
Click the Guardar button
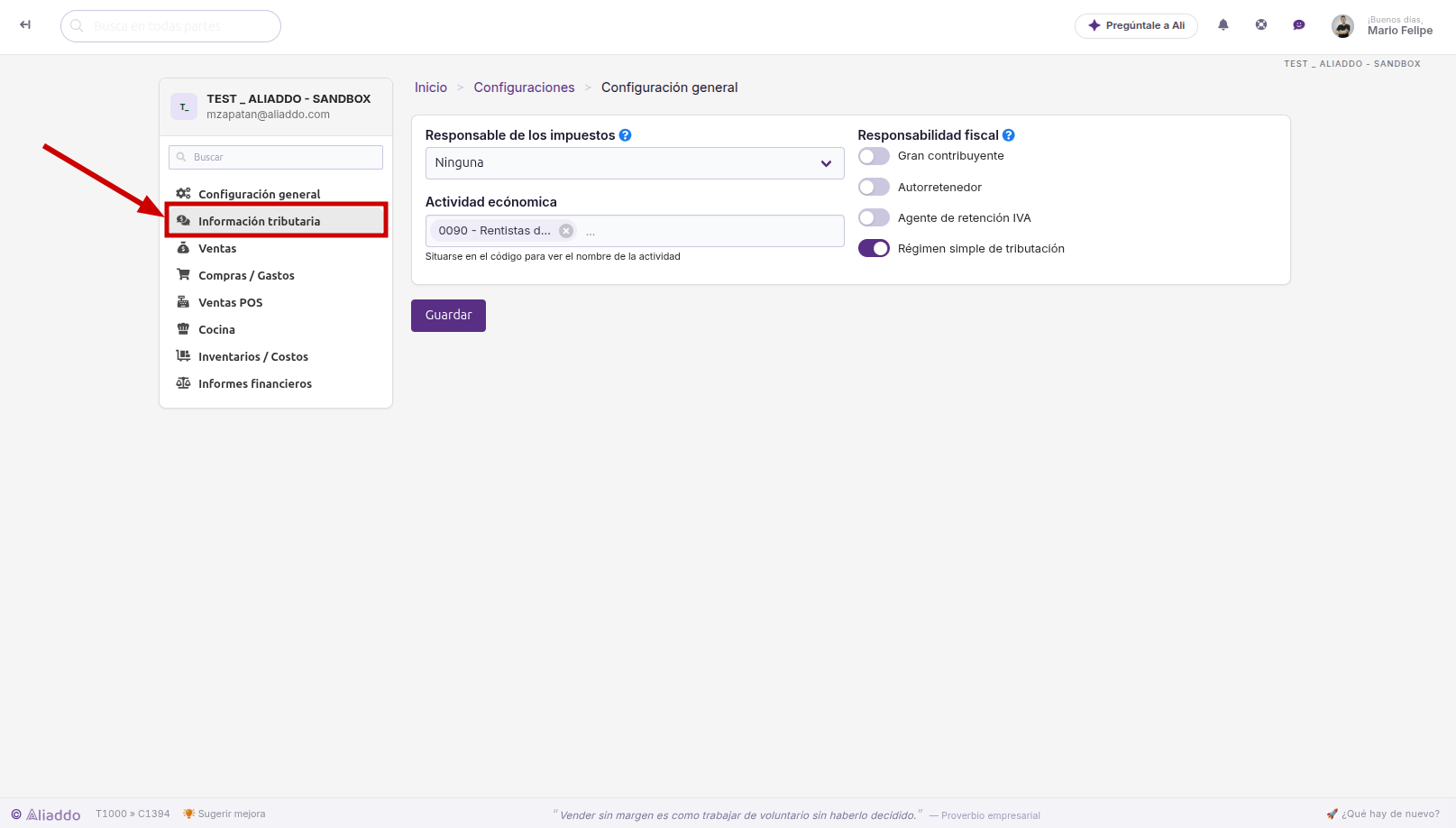(x=448, y=316)
